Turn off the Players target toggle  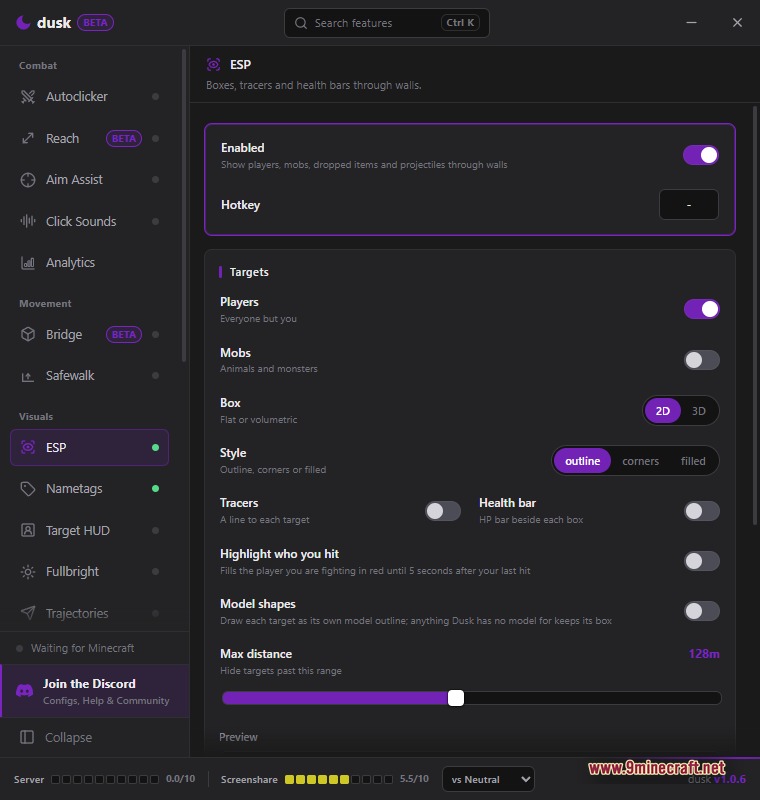702,309
